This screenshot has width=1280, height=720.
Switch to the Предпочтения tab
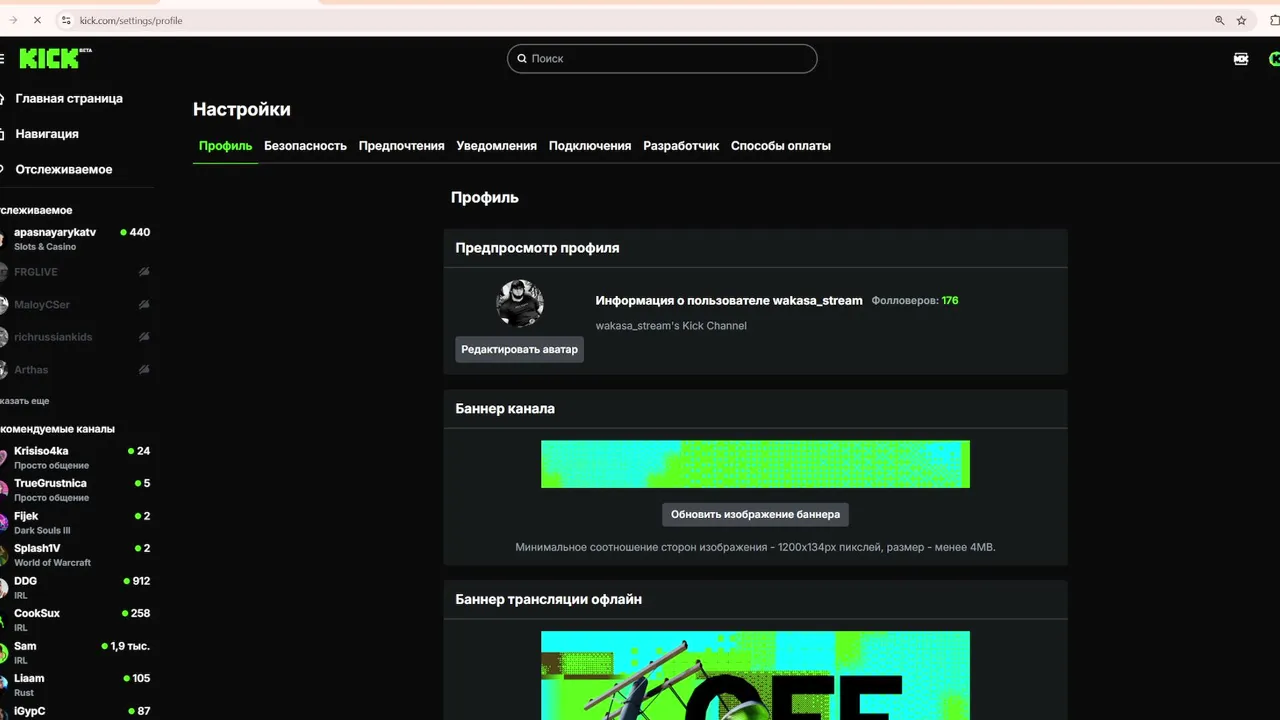click(x=401, y=146)
